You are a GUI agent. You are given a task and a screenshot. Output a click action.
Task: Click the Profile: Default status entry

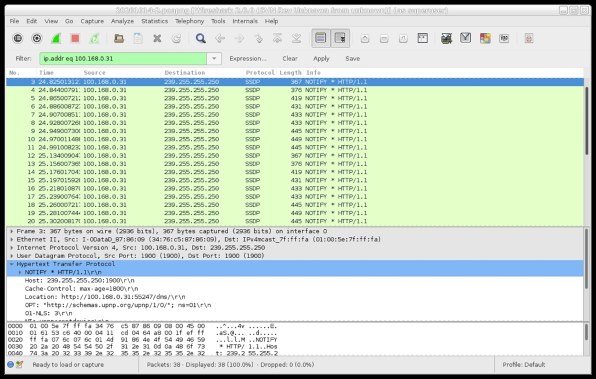pyautogui.click(x=523, y=365)
